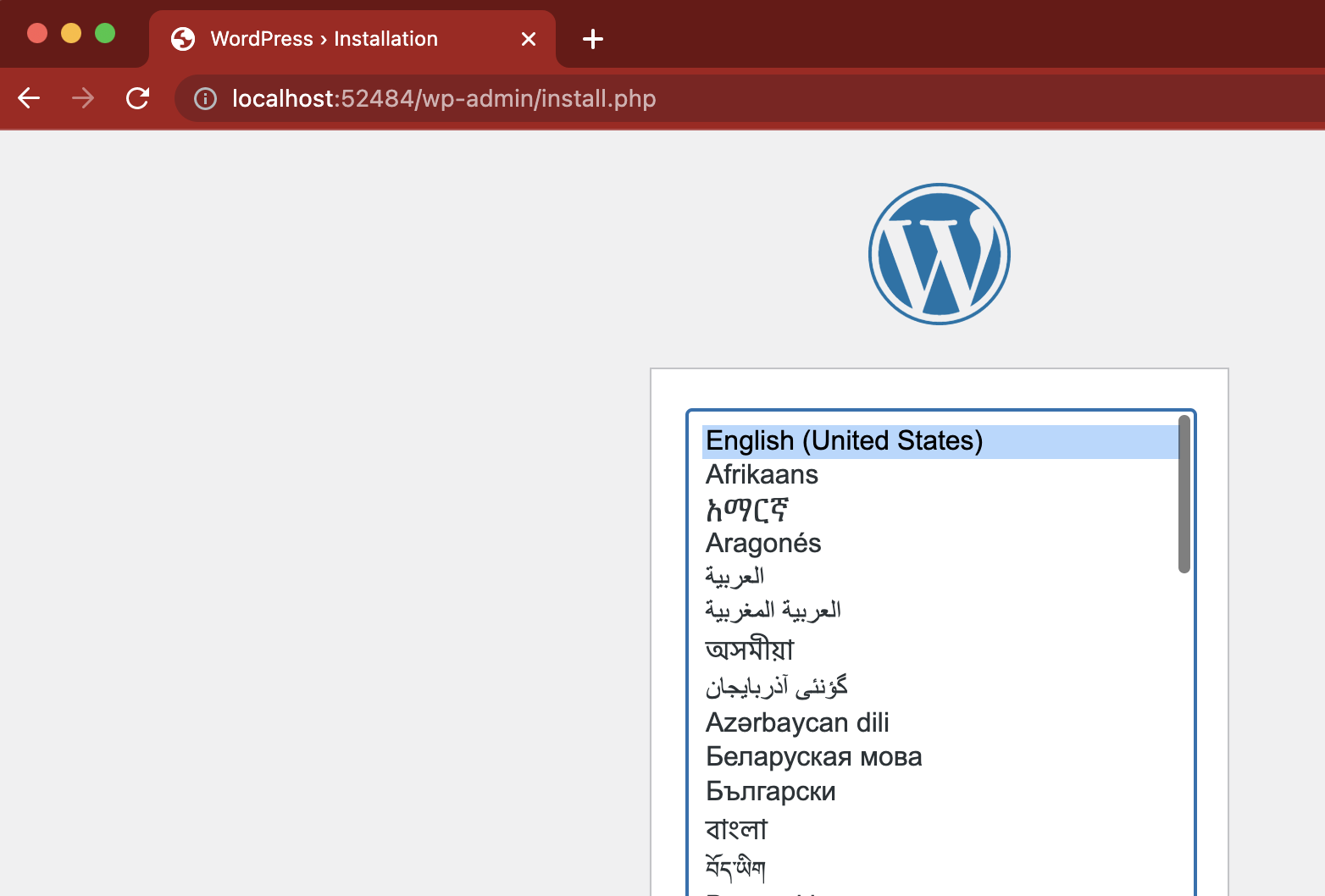Select گؤنئی آذربایجان language option

[x=940, y=686]
